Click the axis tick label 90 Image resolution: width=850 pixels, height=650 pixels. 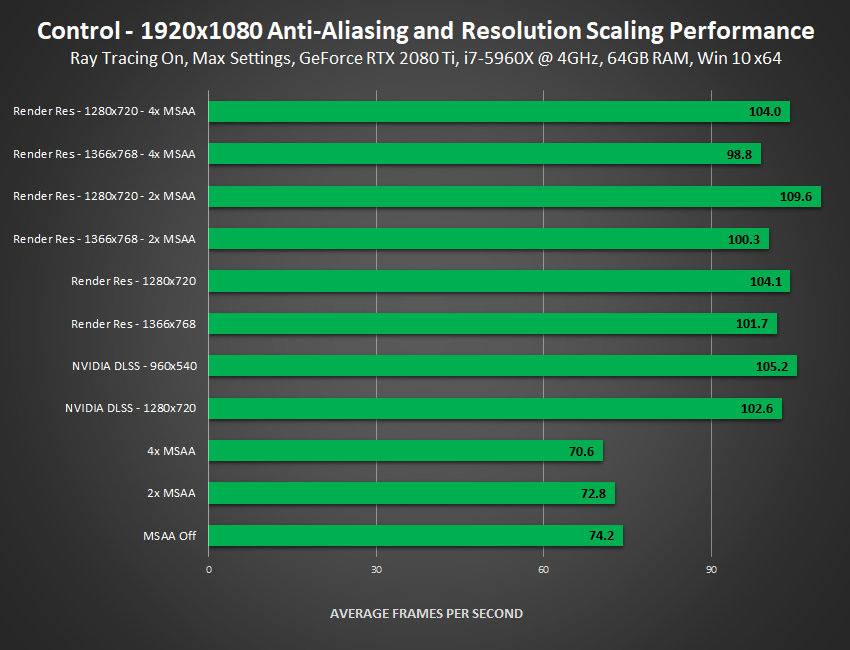coord(711,570)
